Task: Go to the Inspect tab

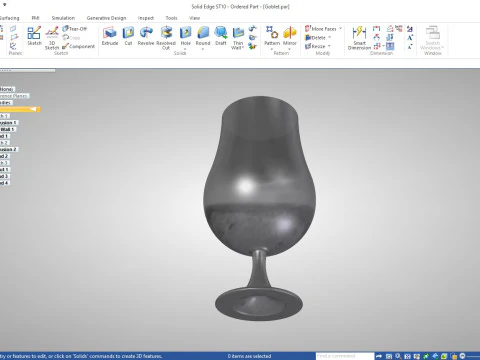Action: 146,18
